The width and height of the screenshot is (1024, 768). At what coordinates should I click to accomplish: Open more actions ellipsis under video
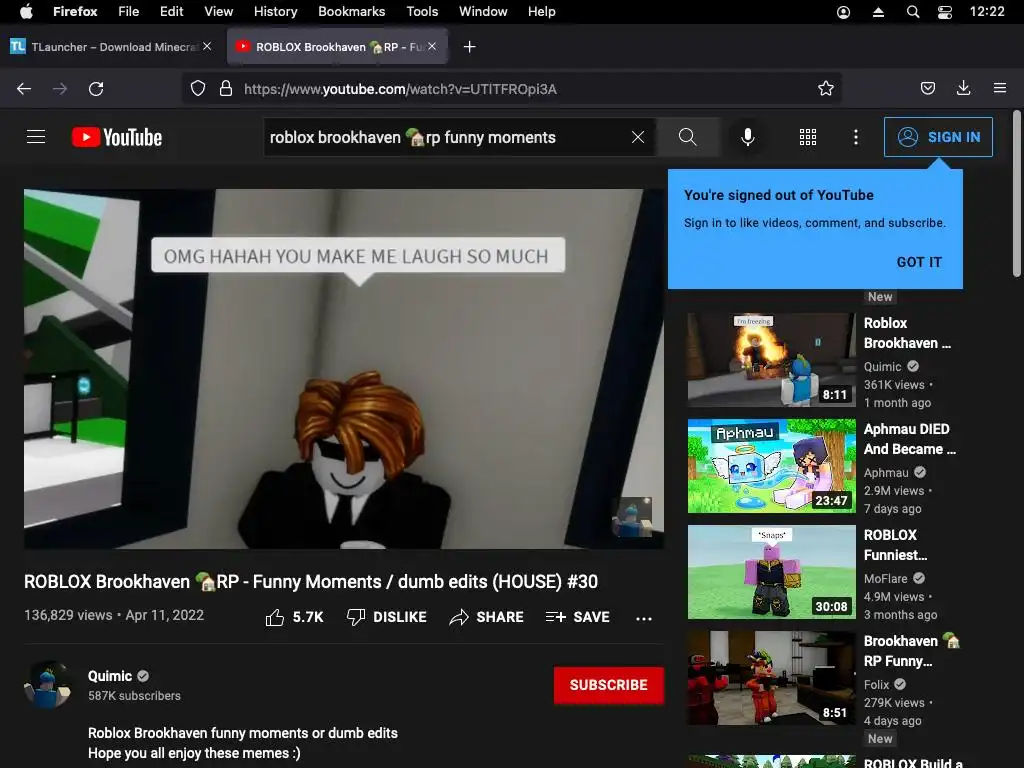644,618
